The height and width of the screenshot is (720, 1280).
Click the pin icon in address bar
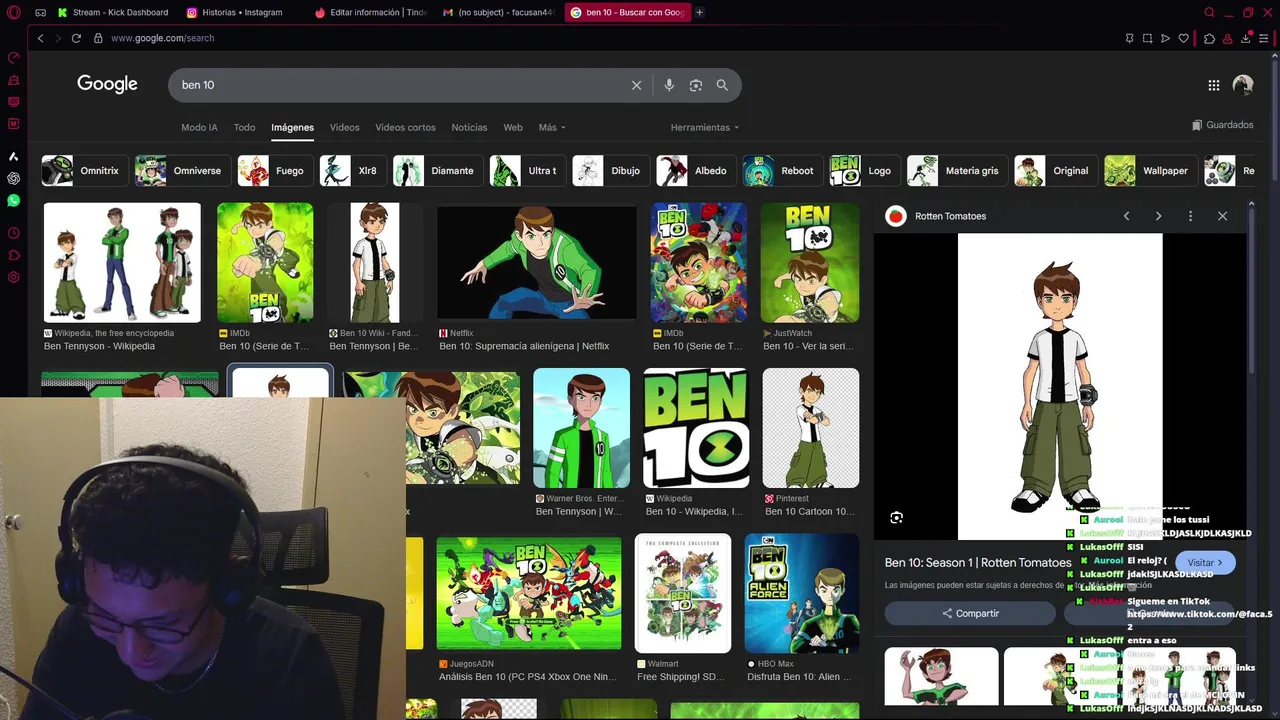point(1129,38)
